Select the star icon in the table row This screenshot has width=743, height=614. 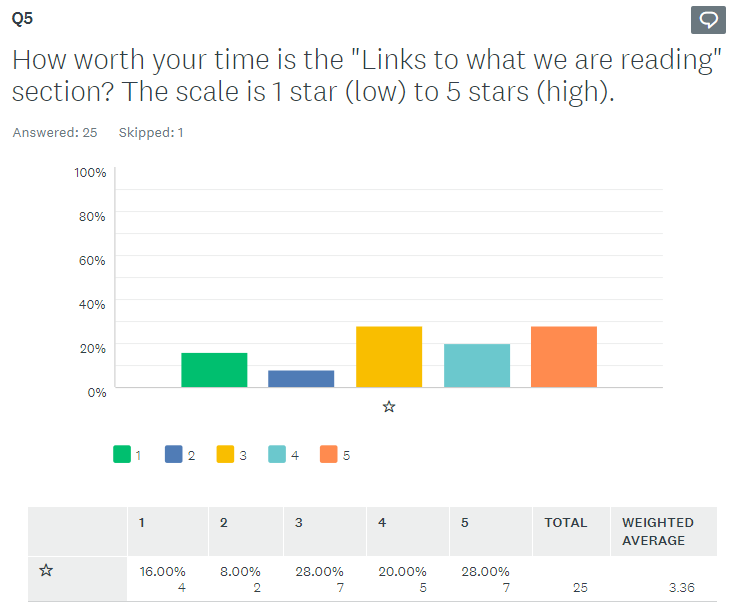coord(45,571)
